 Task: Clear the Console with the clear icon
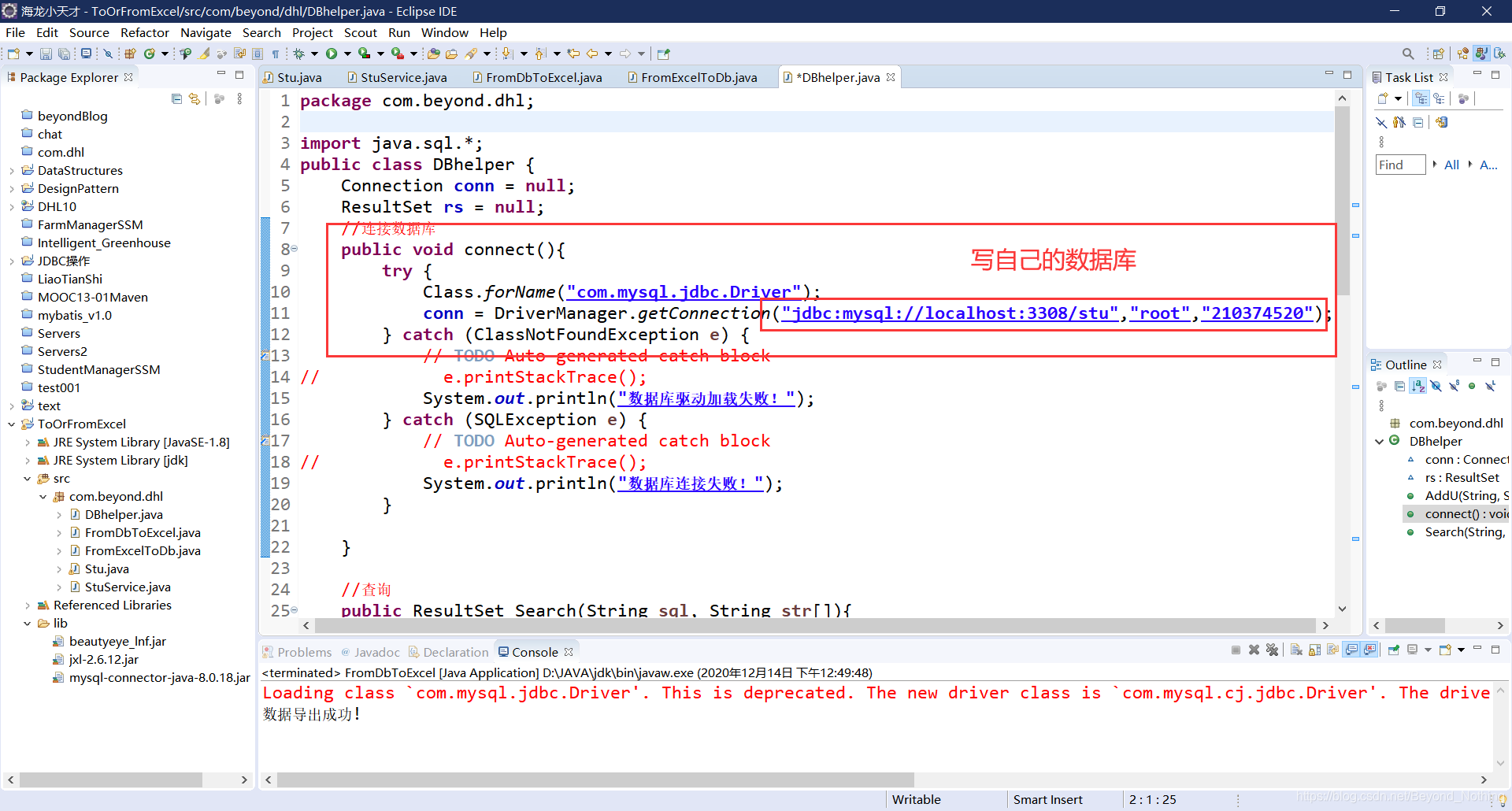click(x=1295, y=650)
